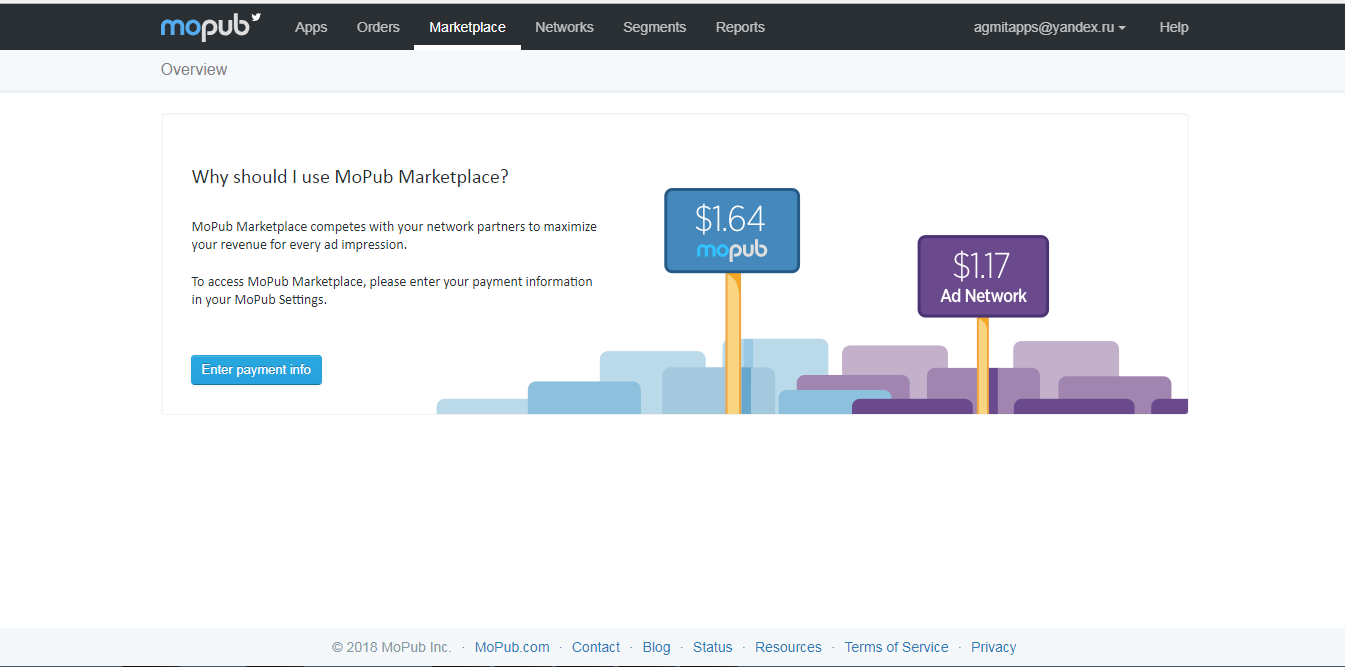This screenshot has height=667, width=1345.
Task: View the Terms of Service link
Action: tap(896, 647)
